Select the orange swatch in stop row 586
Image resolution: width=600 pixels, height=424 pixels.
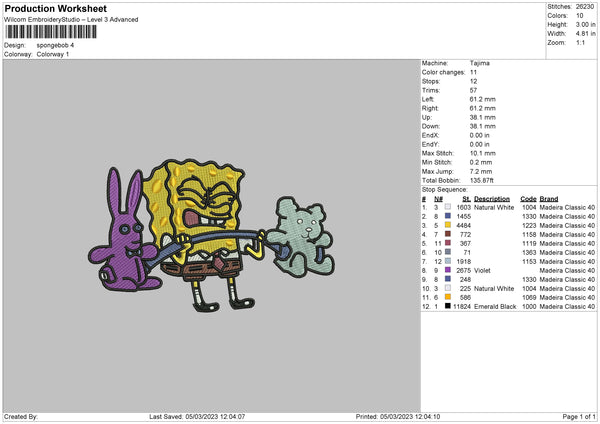(x=447, y=297)
